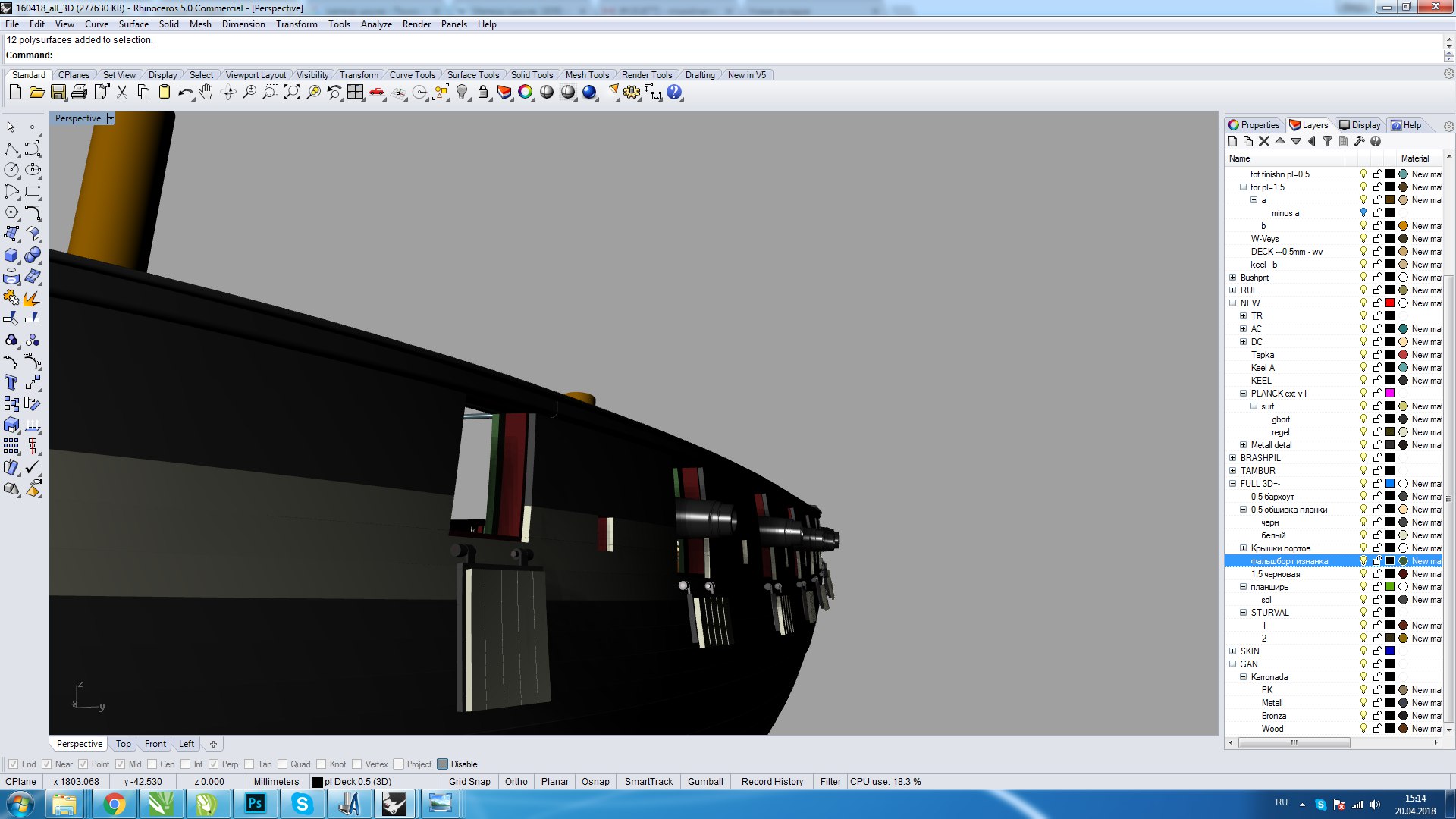Toggle the Mid osnap checkbox

pyautogui.click(x=120, y=764)
